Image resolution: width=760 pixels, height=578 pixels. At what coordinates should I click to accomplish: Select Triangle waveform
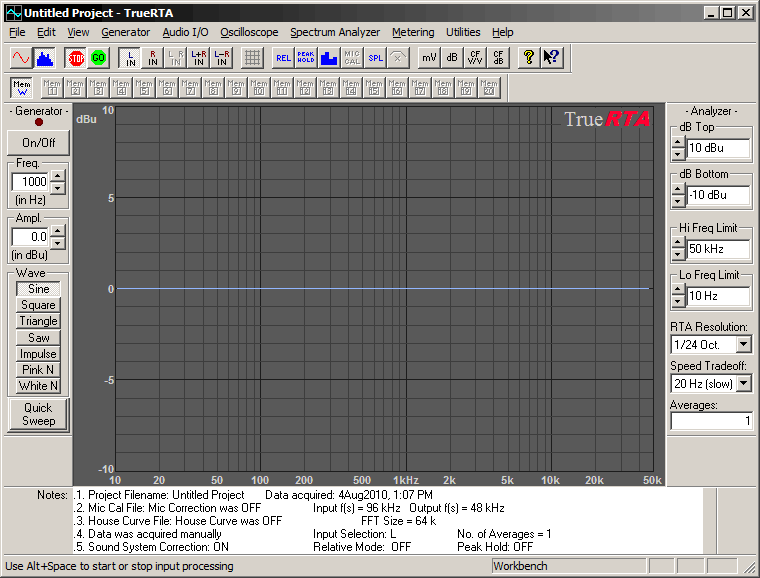click(38, 321)
